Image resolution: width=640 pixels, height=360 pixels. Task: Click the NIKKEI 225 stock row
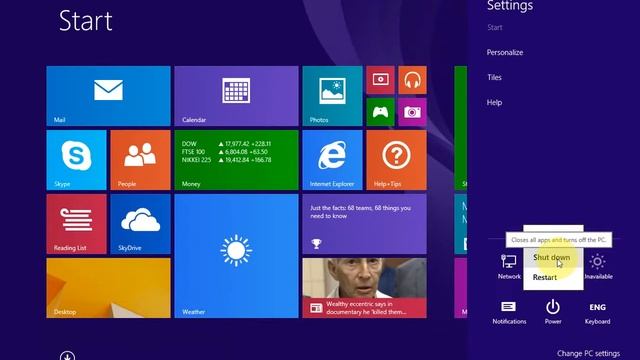pos(227,160)
